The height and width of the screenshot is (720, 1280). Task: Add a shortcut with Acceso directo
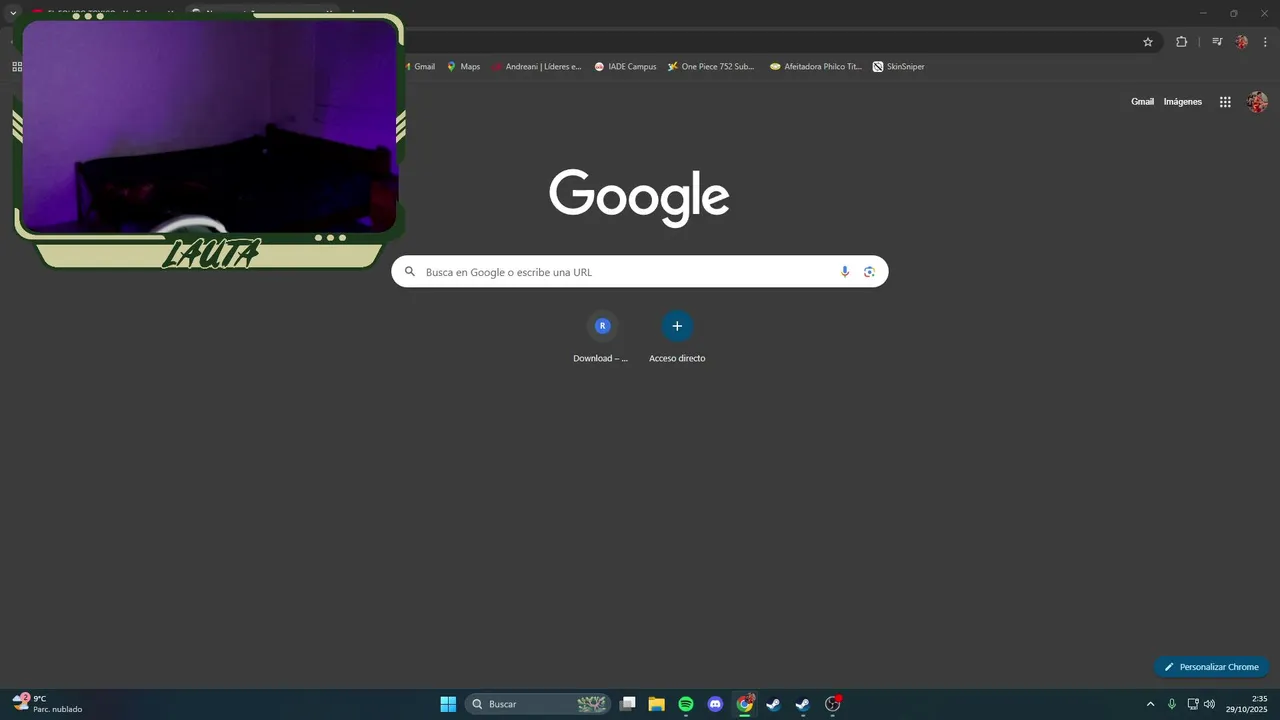tap(677, 338)
